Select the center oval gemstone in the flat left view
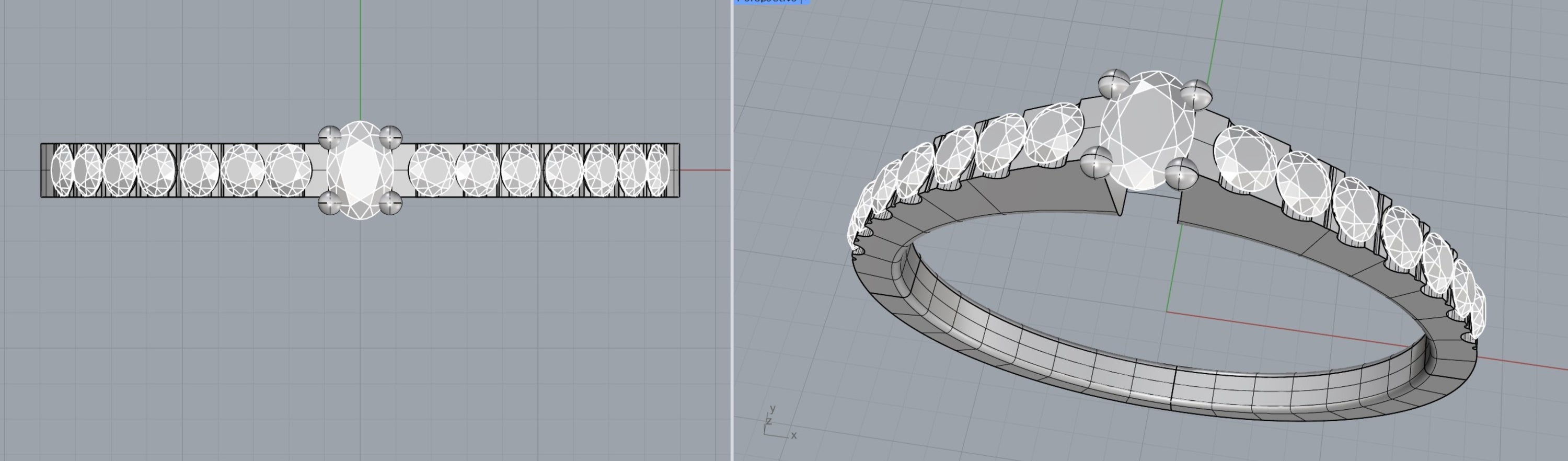The image size is (1568, 461). 360,170
